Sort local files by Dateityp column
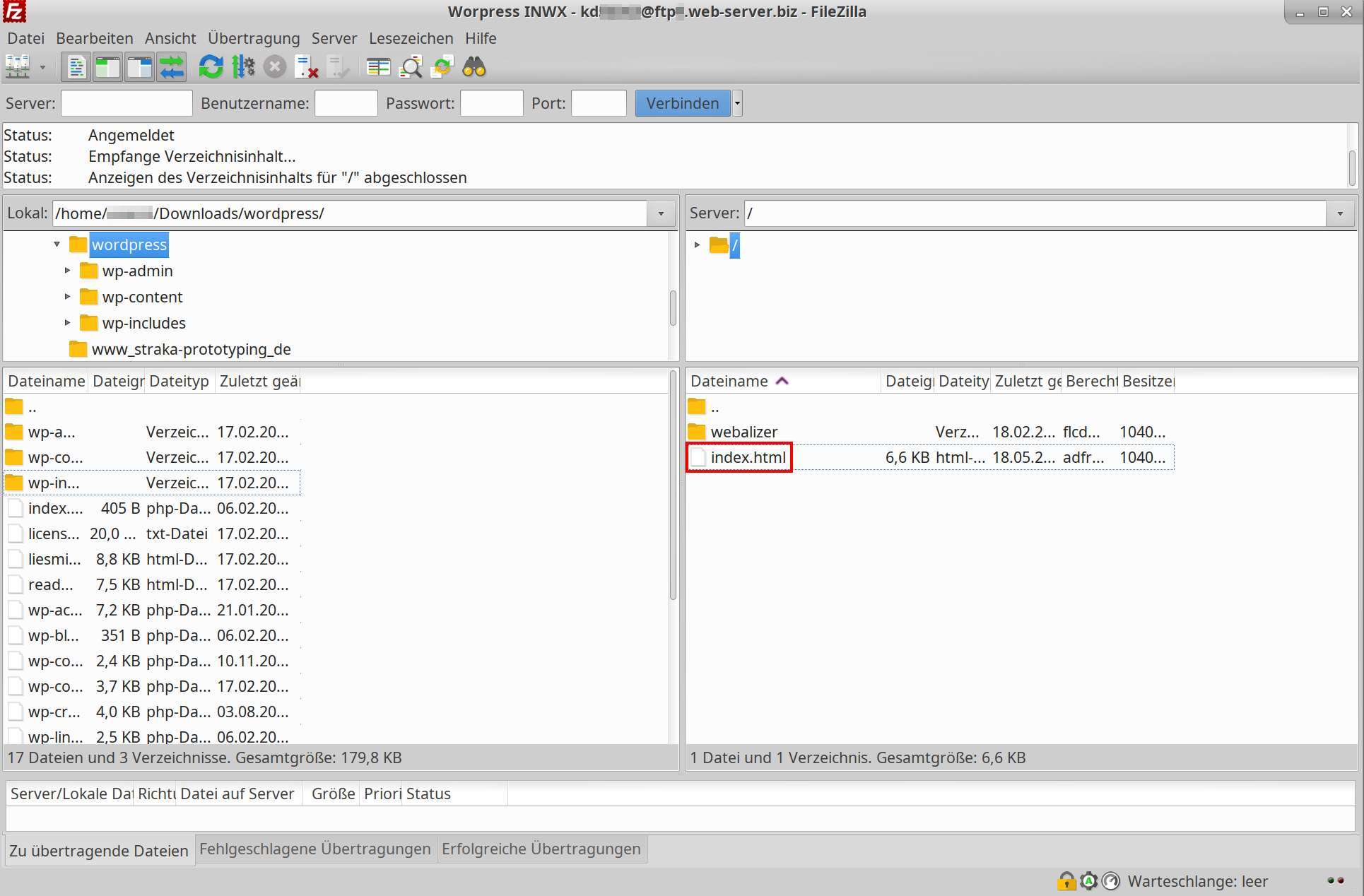Screen dimensions: 1364x896 pos(180,381)
